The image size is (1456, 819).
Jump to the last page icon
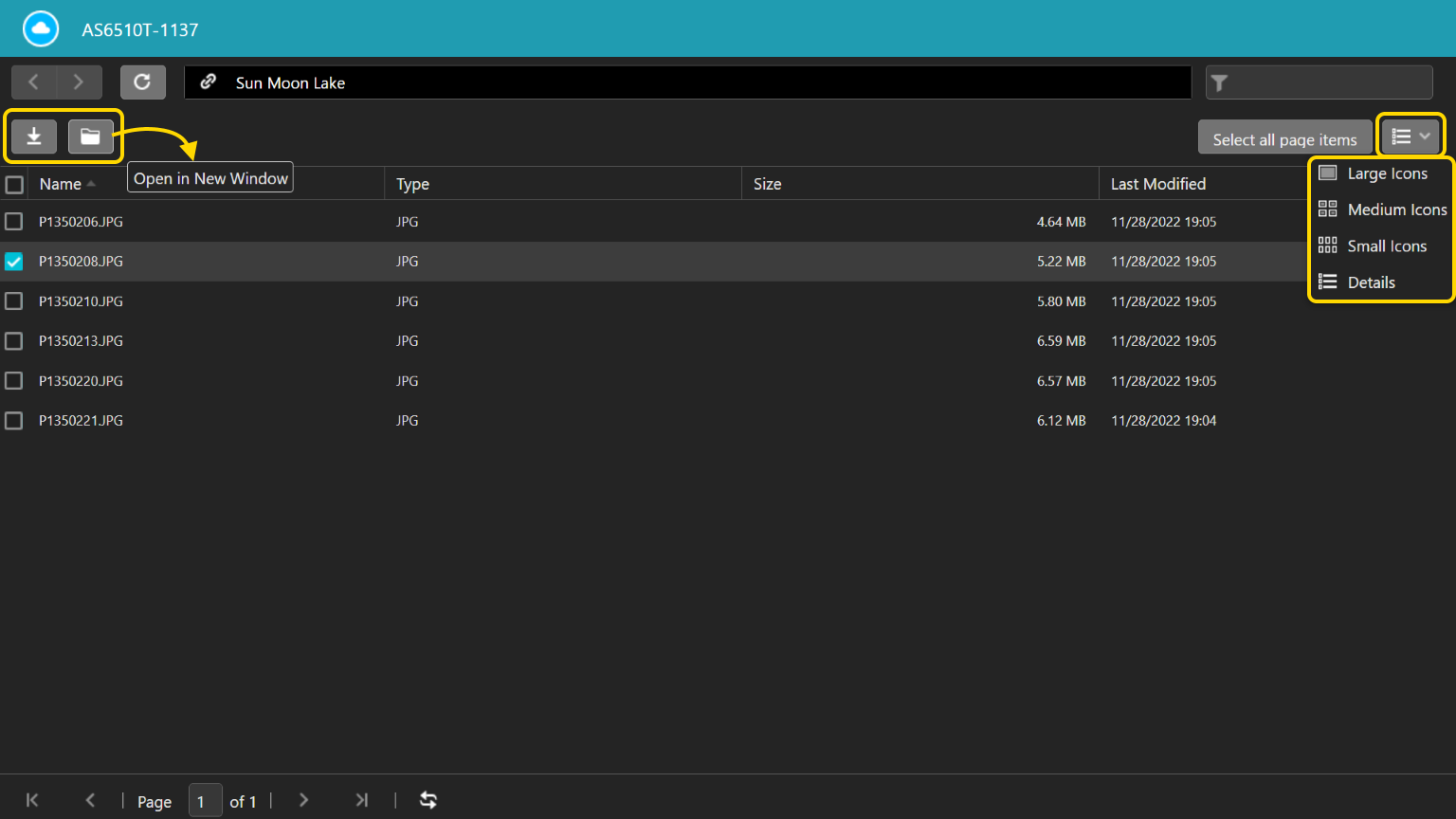click(361, 800)
